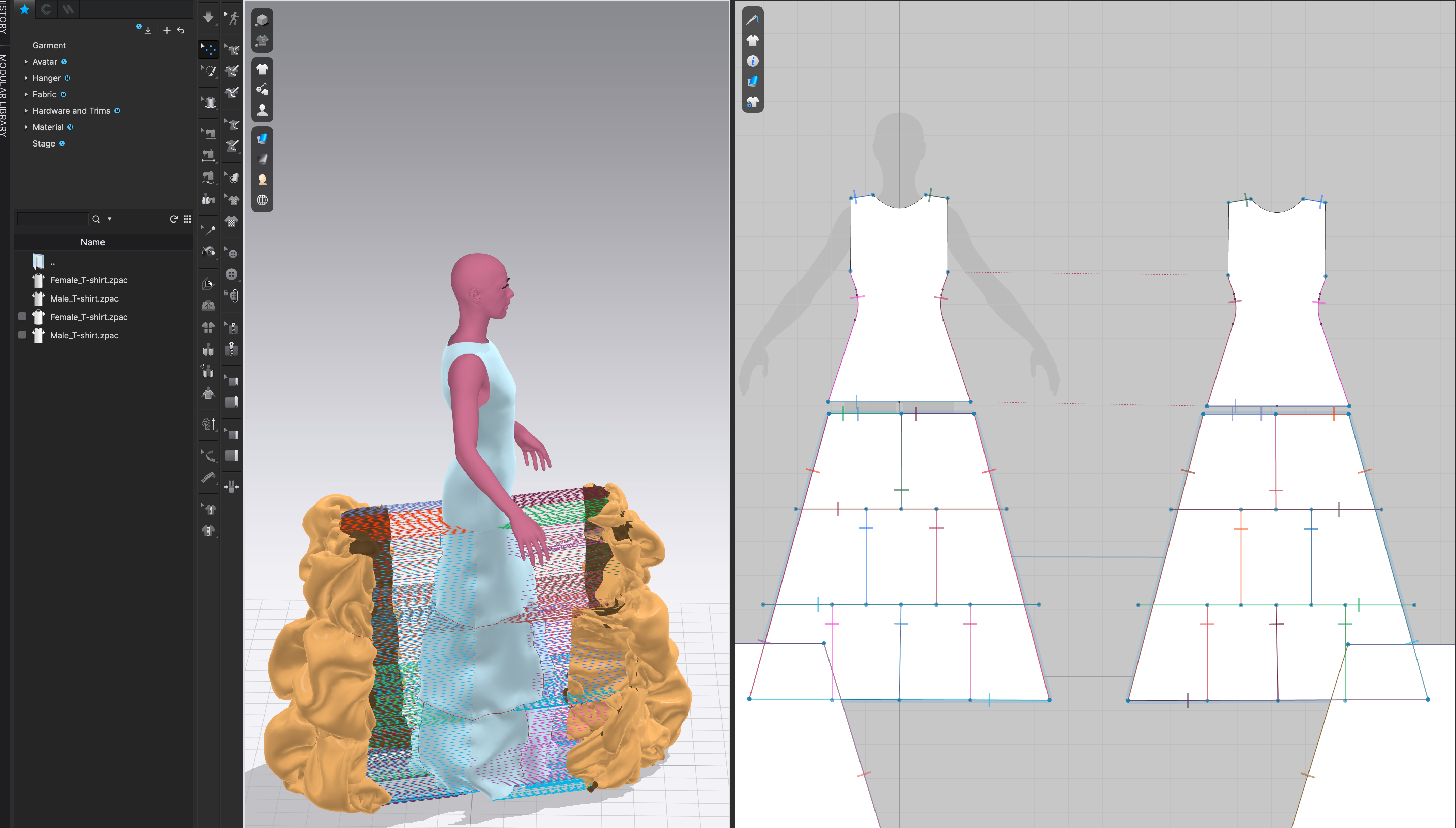Expand the Avatar library folder
Image resolution: width=1456 pixels, height=828 pixels.
click(x=26, y=61)
